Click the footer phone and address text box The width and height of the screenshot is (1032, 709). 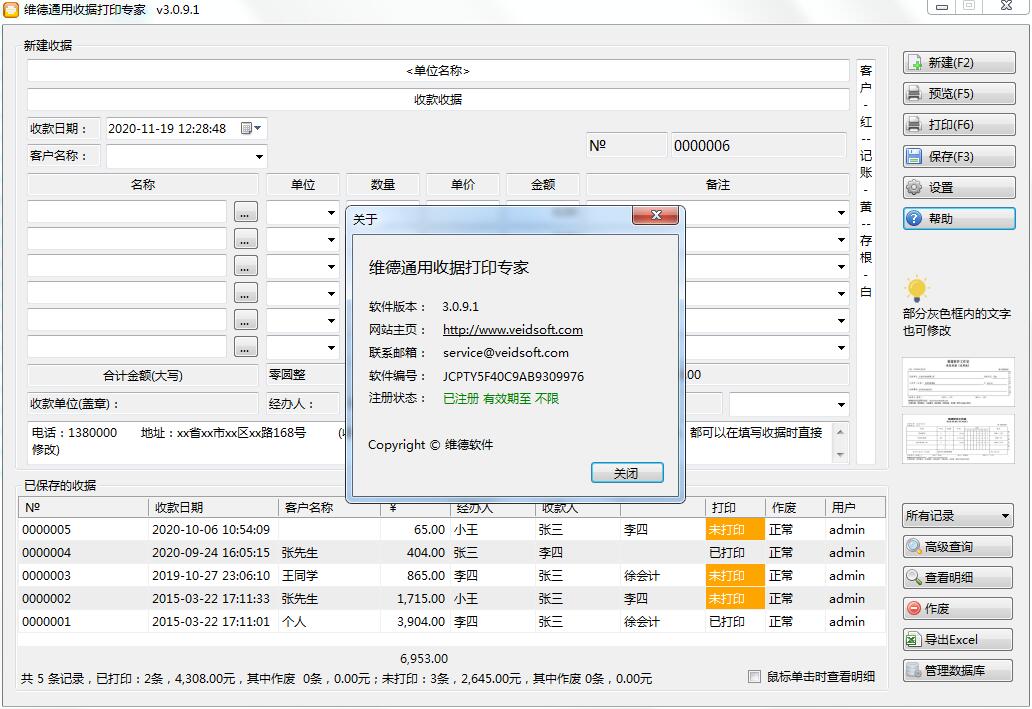438,442
